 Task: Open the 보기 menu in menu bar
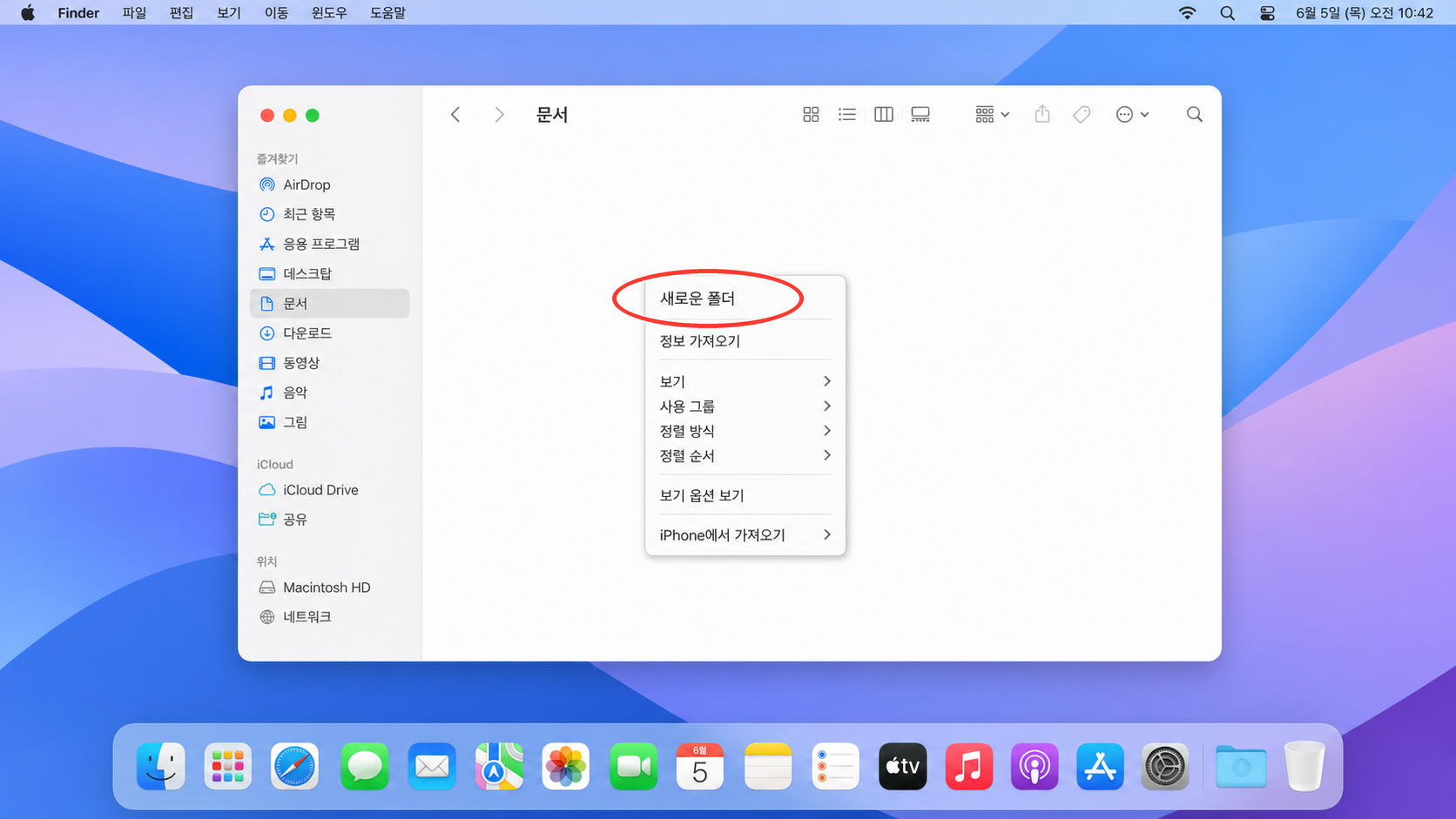click(x=228, y=12)
